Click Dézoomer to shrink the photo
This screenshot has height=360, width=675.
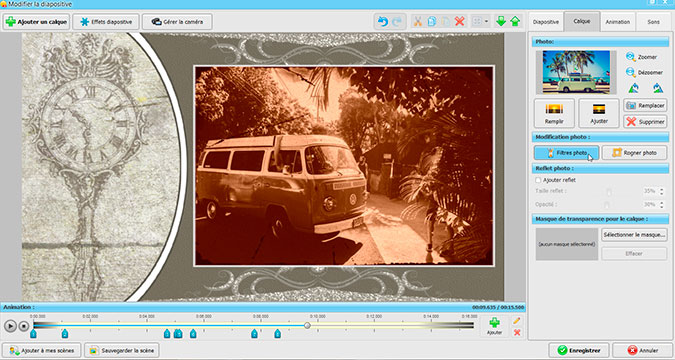pyautogui.click(x=644, y=72)
